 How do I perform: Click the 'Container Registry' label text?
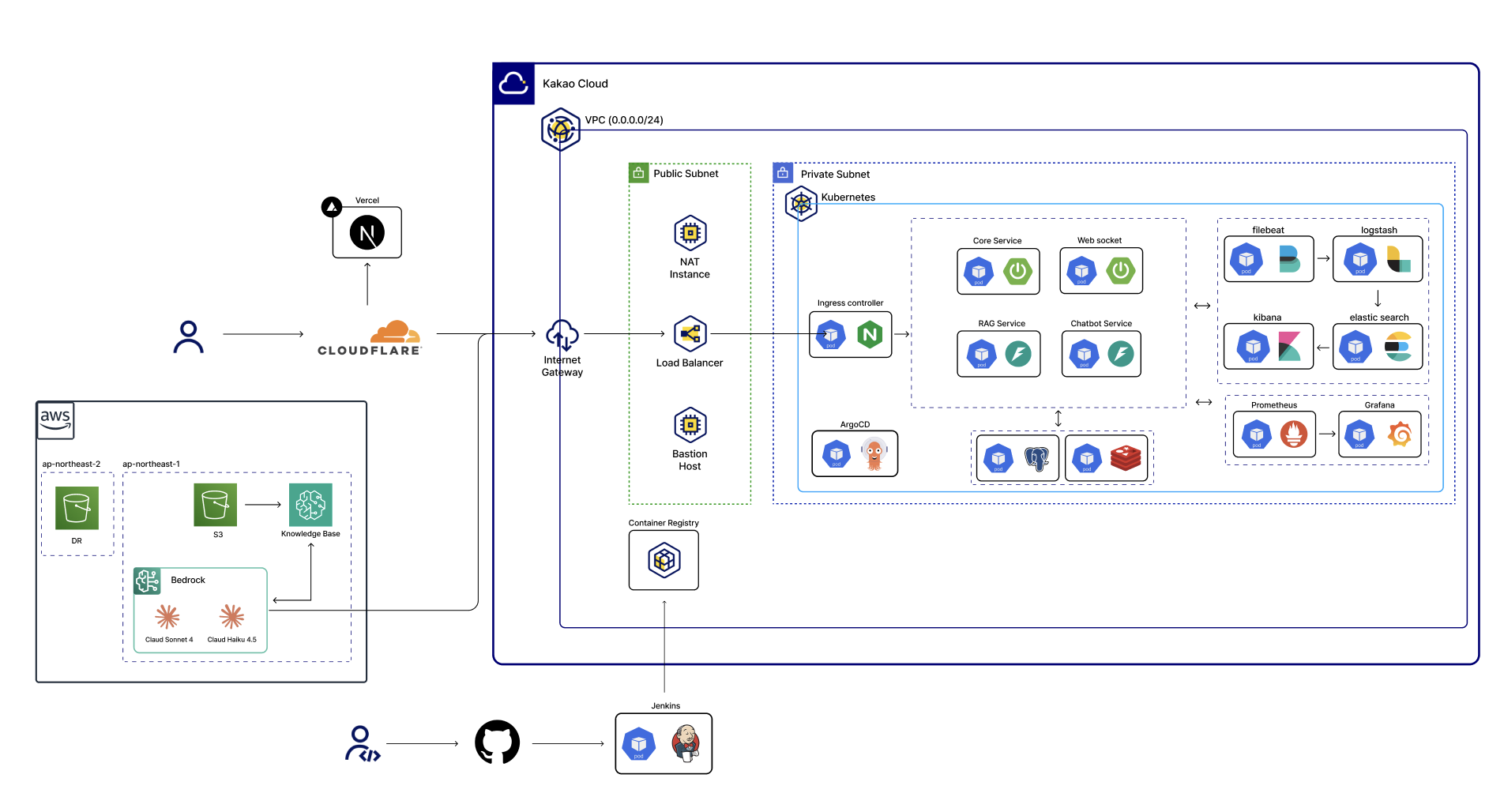[664, 523]
